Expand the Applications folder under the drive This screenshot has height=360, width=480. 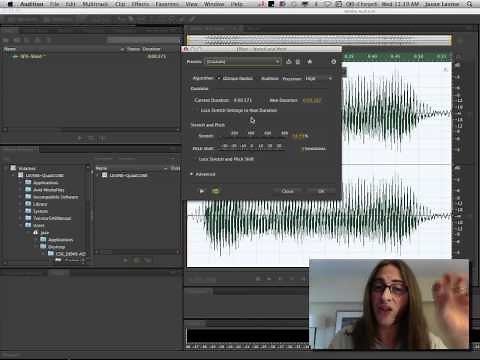(20, 183)
